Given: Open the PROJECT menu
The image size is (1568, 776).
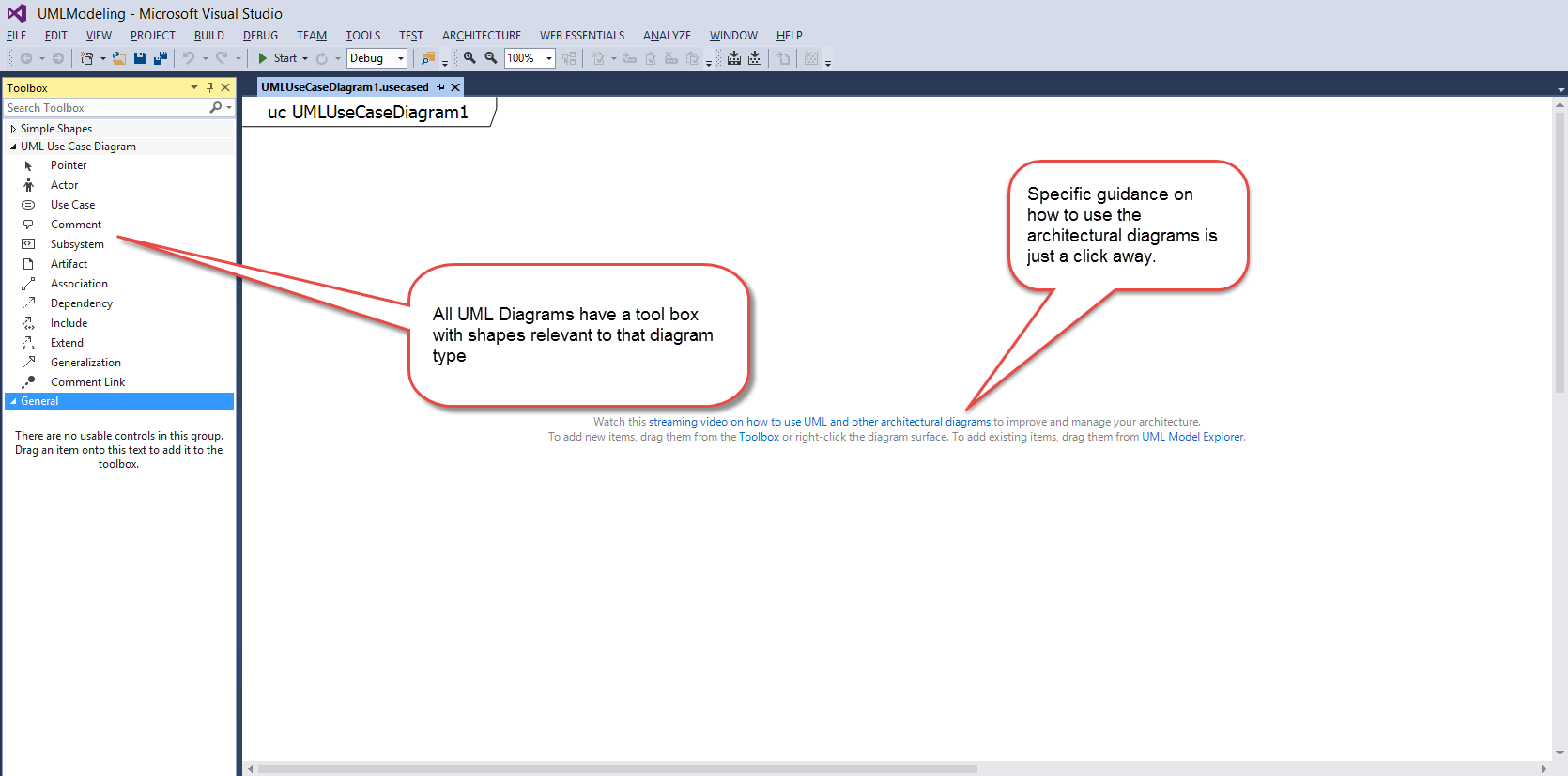Looking at the screenshot, I should pyautogui.click(x=153, y=36).
